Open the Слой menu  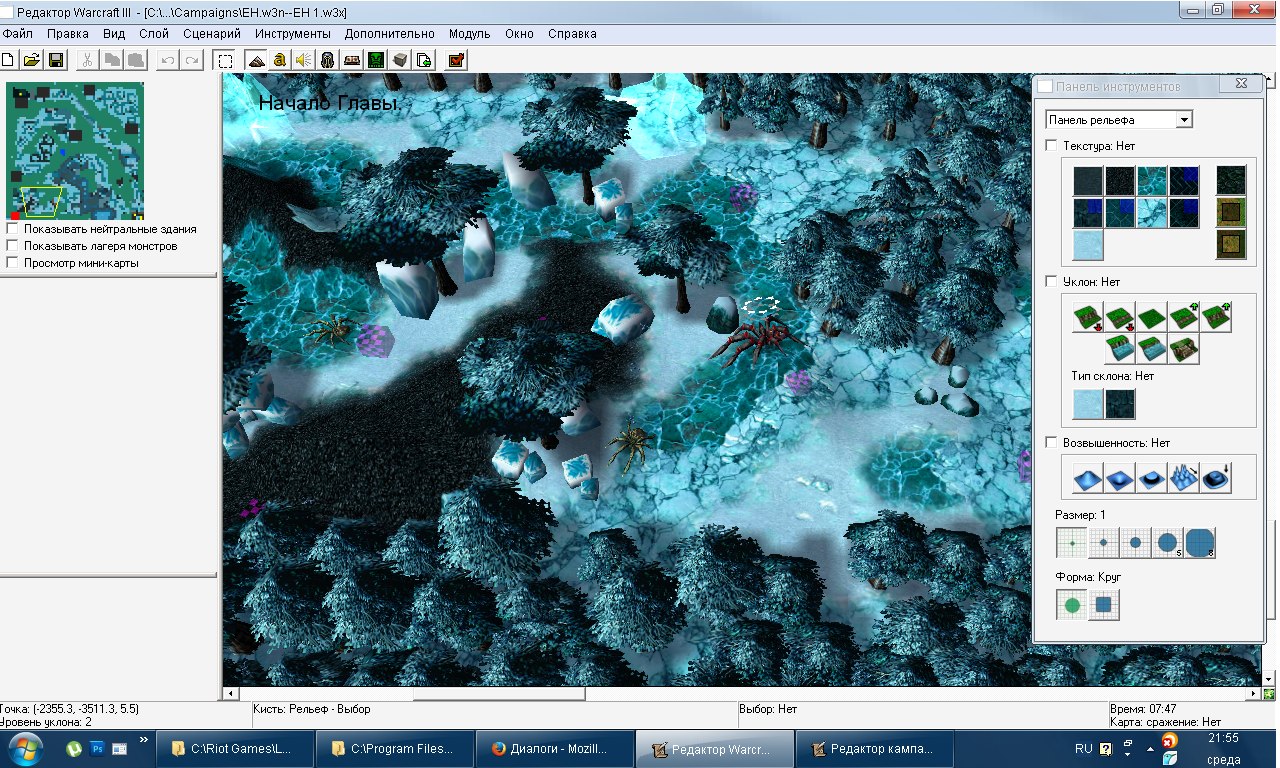point(154,33)
